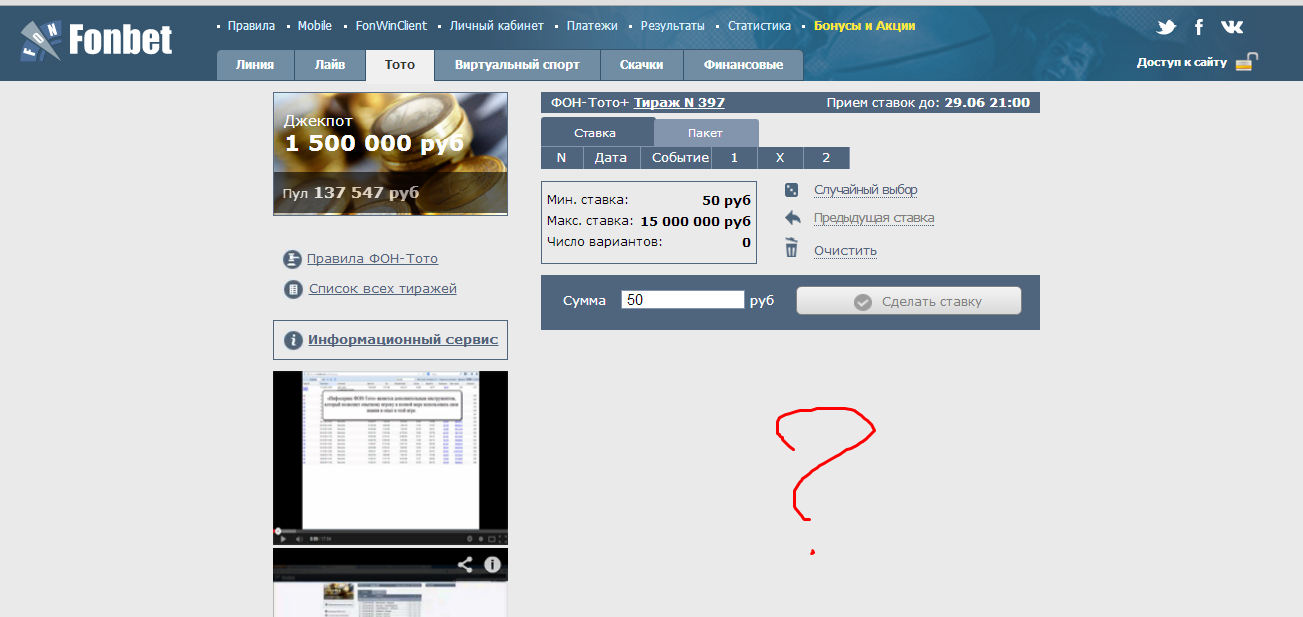
Task: Open the Линия tab
Action: point(255,65)
